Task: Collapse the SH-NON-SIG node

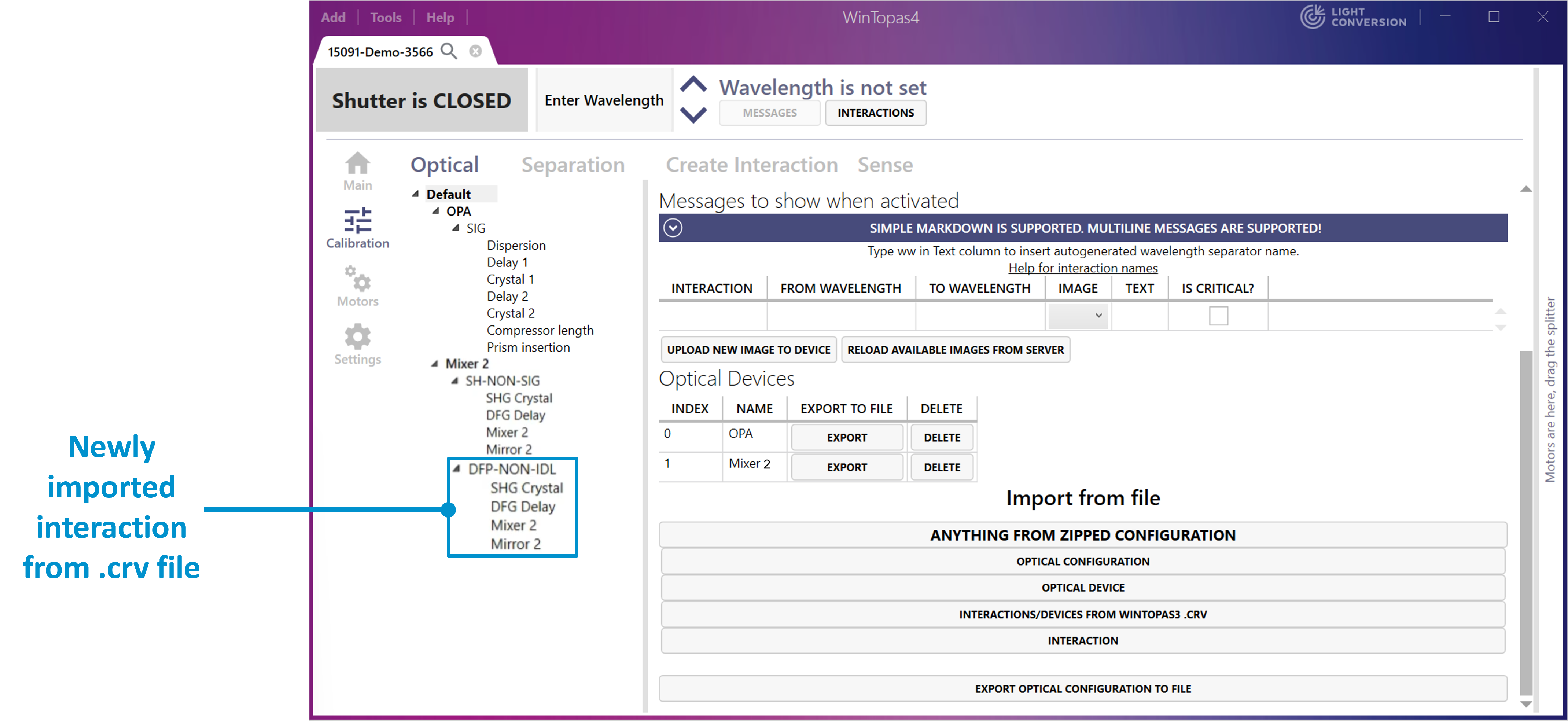Action: pyautogui.click(x=454, y=380)
